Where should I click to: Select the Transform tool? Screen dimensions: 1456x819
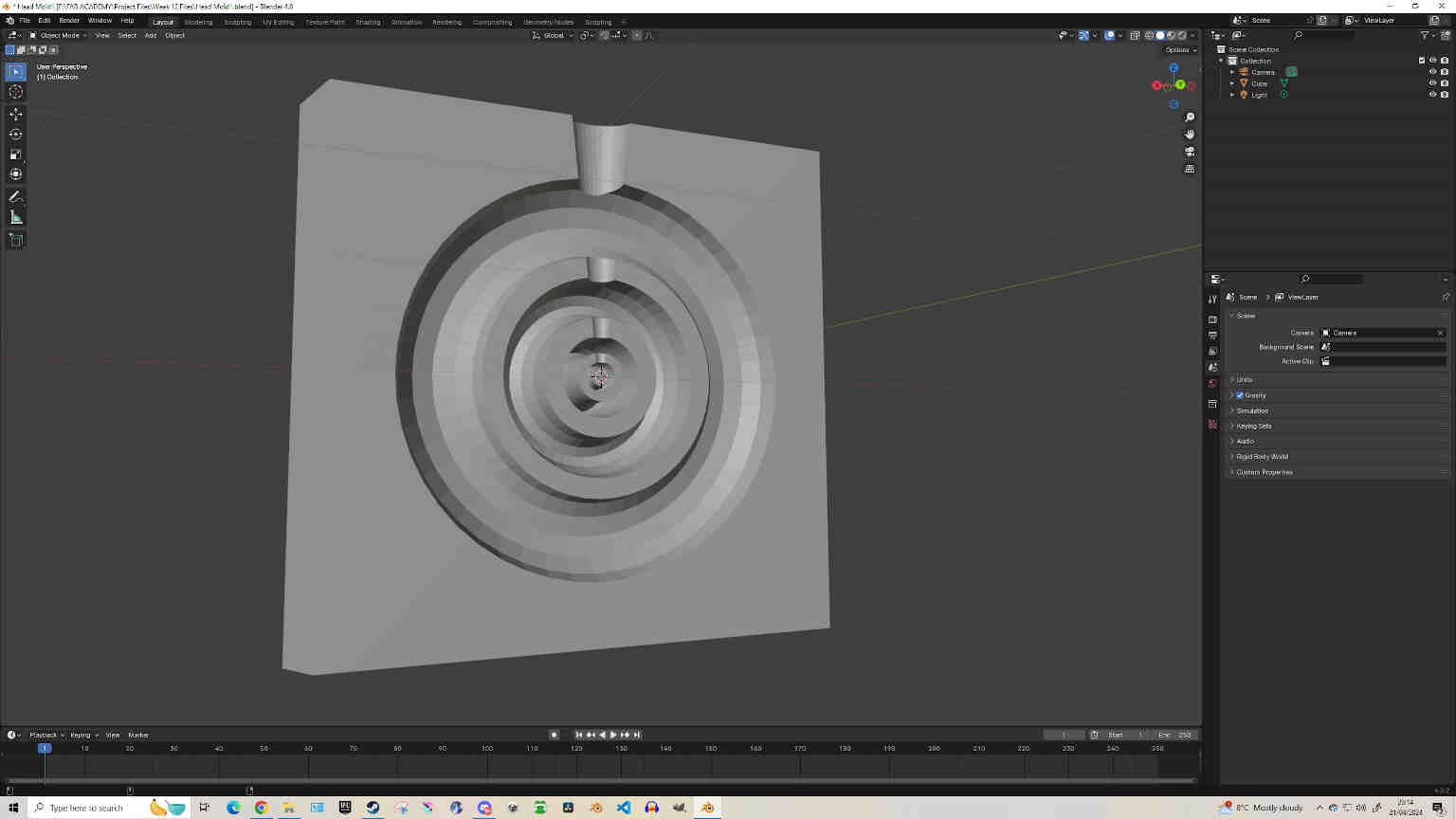tap(15, 173)
